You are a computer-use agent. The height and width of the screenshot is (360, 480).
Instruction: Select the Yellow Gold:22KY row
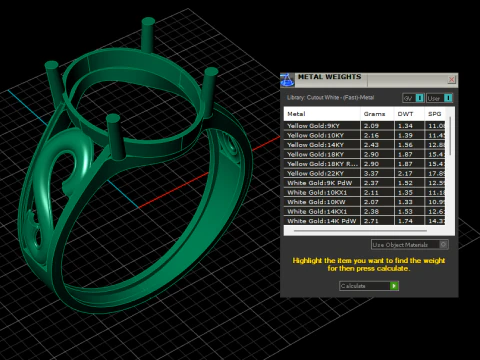[365, 173]
